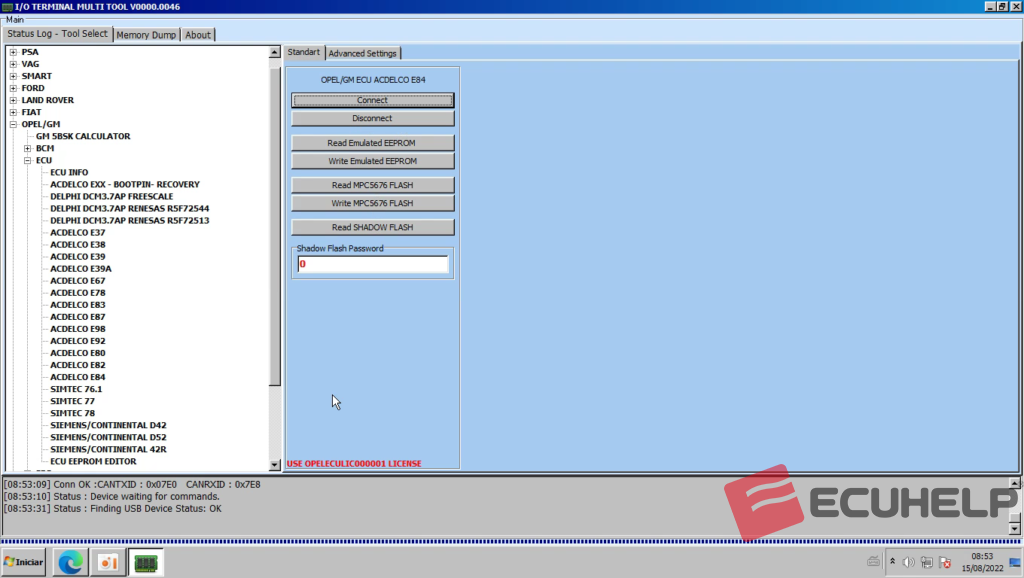Click the Iniciar start button
The width and height of the screenshot is (1024, 578).
pyautogui.click(x=24, y=562)
